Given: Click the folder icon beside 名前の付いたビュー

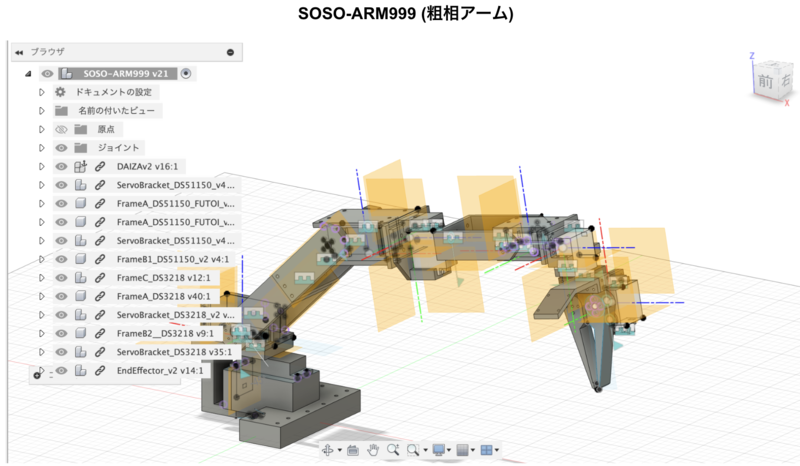Looking at the screenshot, I should pyautogui.click(x=62, y=111).
